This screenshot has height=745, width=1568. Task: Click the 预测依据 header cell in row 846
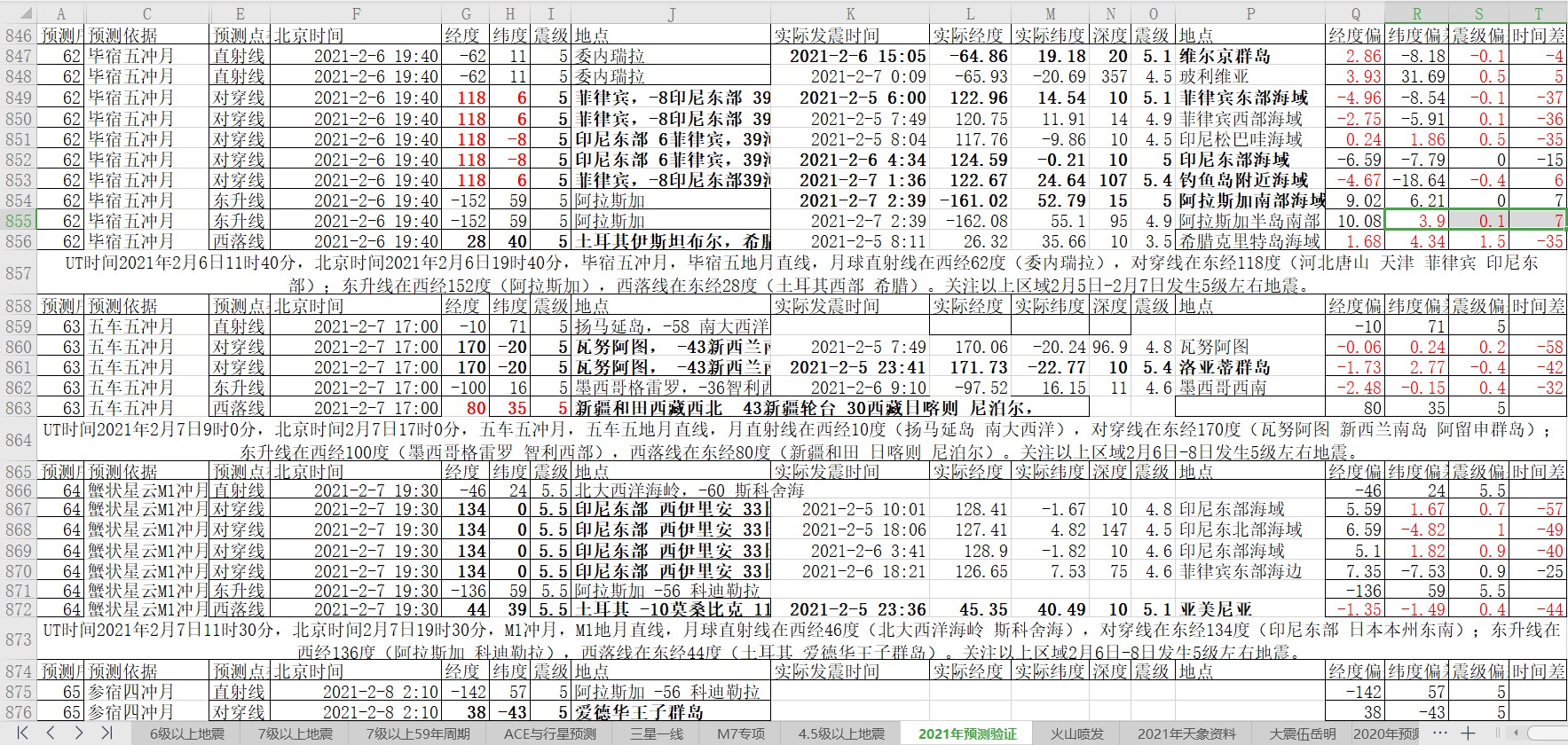tap(147, 35)
